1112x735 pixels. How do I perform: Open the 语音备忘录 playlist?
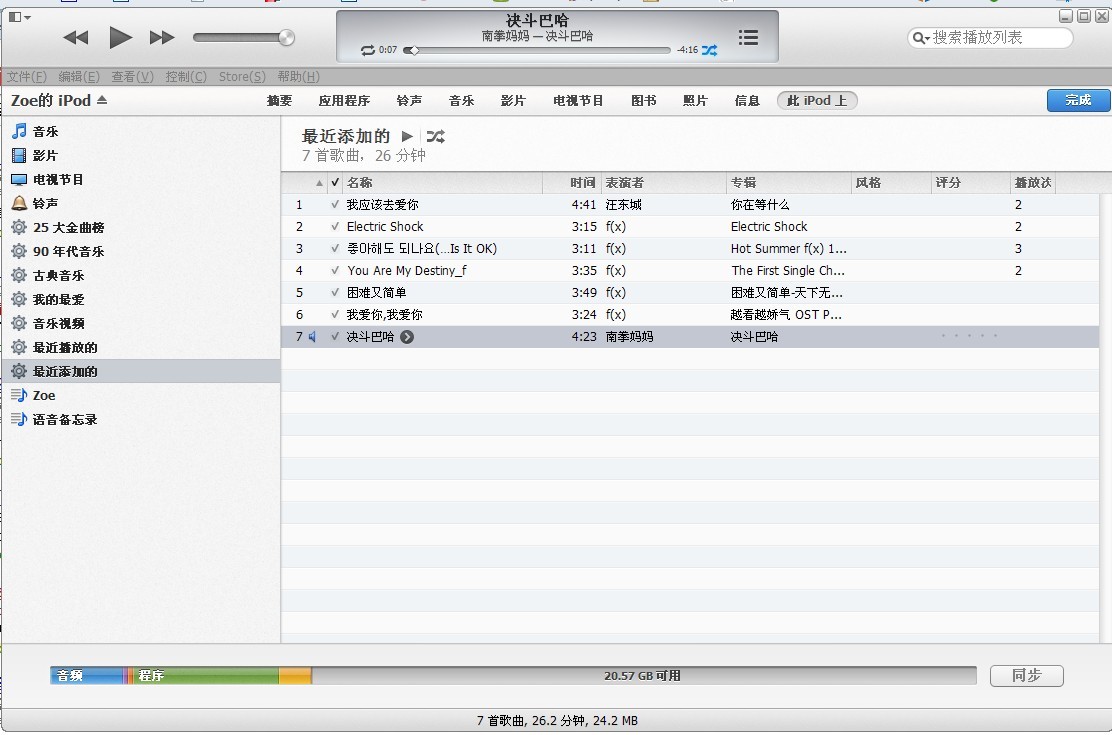[140, 419]
